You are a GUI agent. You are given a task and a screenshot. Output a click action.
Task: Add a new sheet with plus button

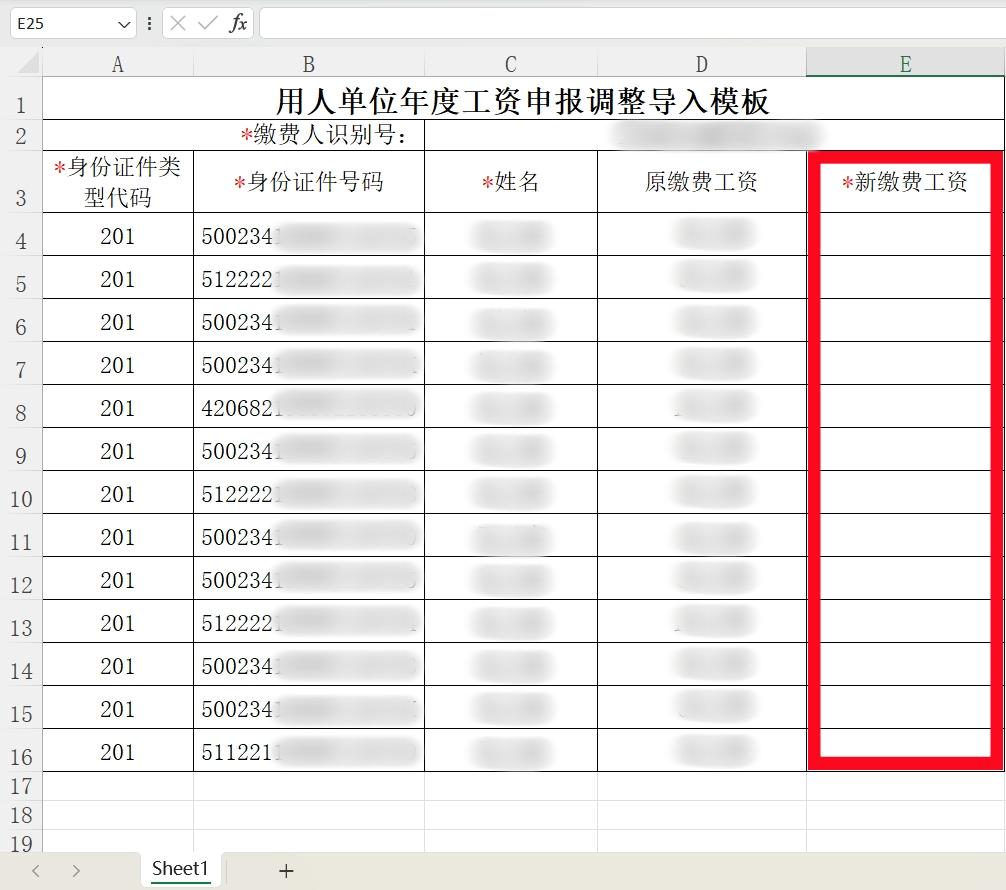click(x=286, y=870)
